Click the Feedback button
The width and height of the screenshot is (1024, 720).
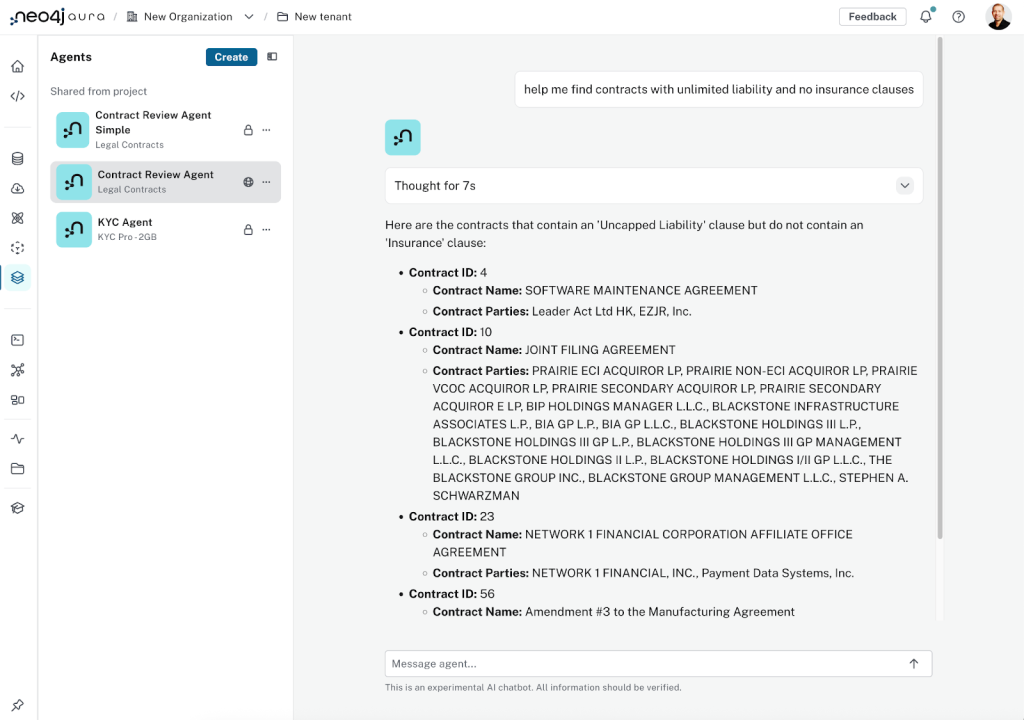click(x=872, y=17)
